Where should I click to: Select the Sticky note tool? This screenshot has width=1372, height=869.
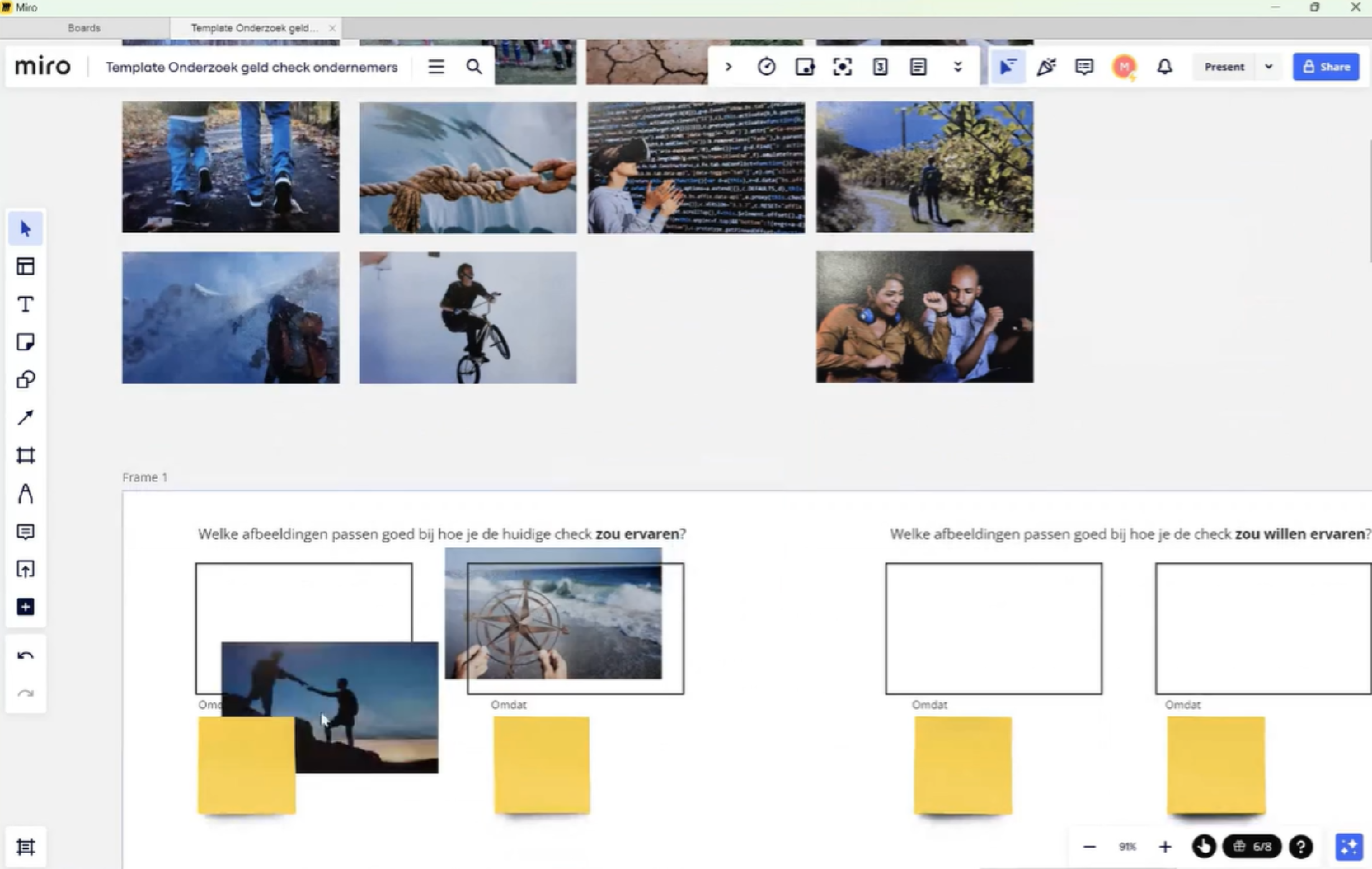[26, 342]
